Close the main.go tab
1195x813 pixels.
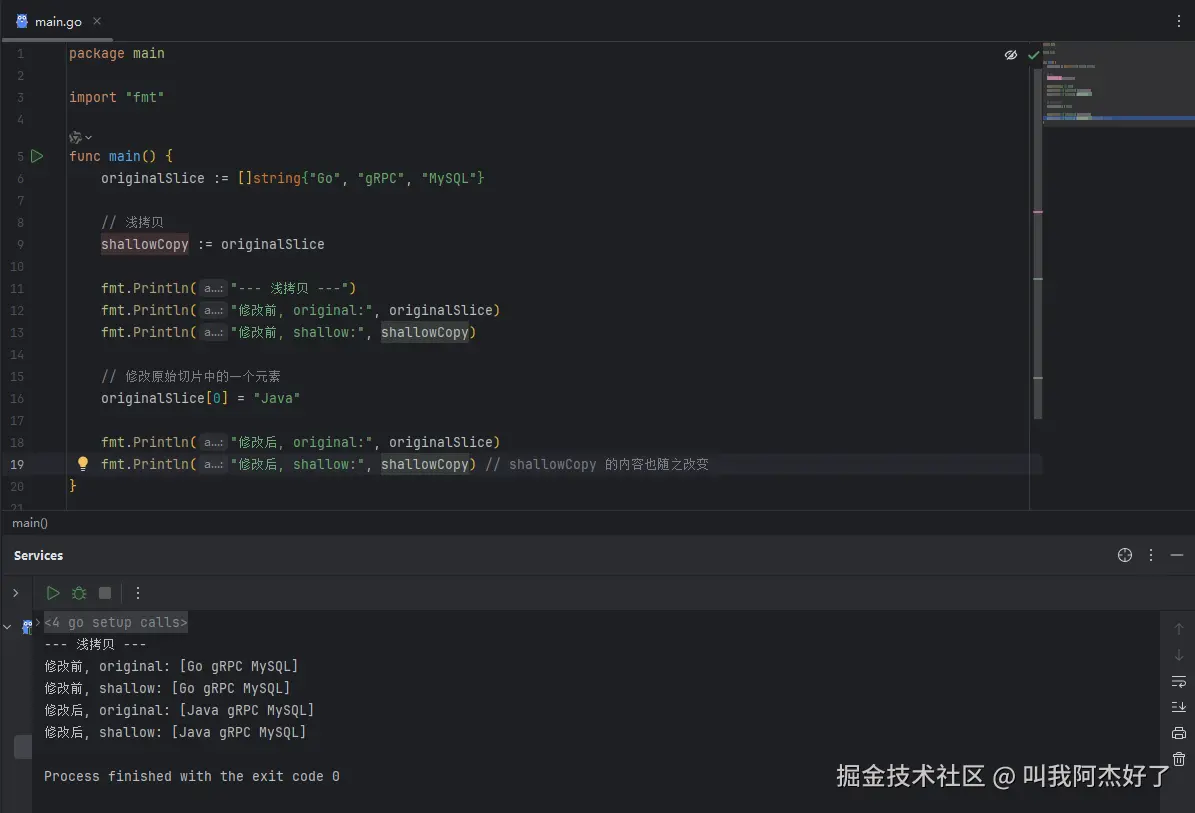coord(97,21)
